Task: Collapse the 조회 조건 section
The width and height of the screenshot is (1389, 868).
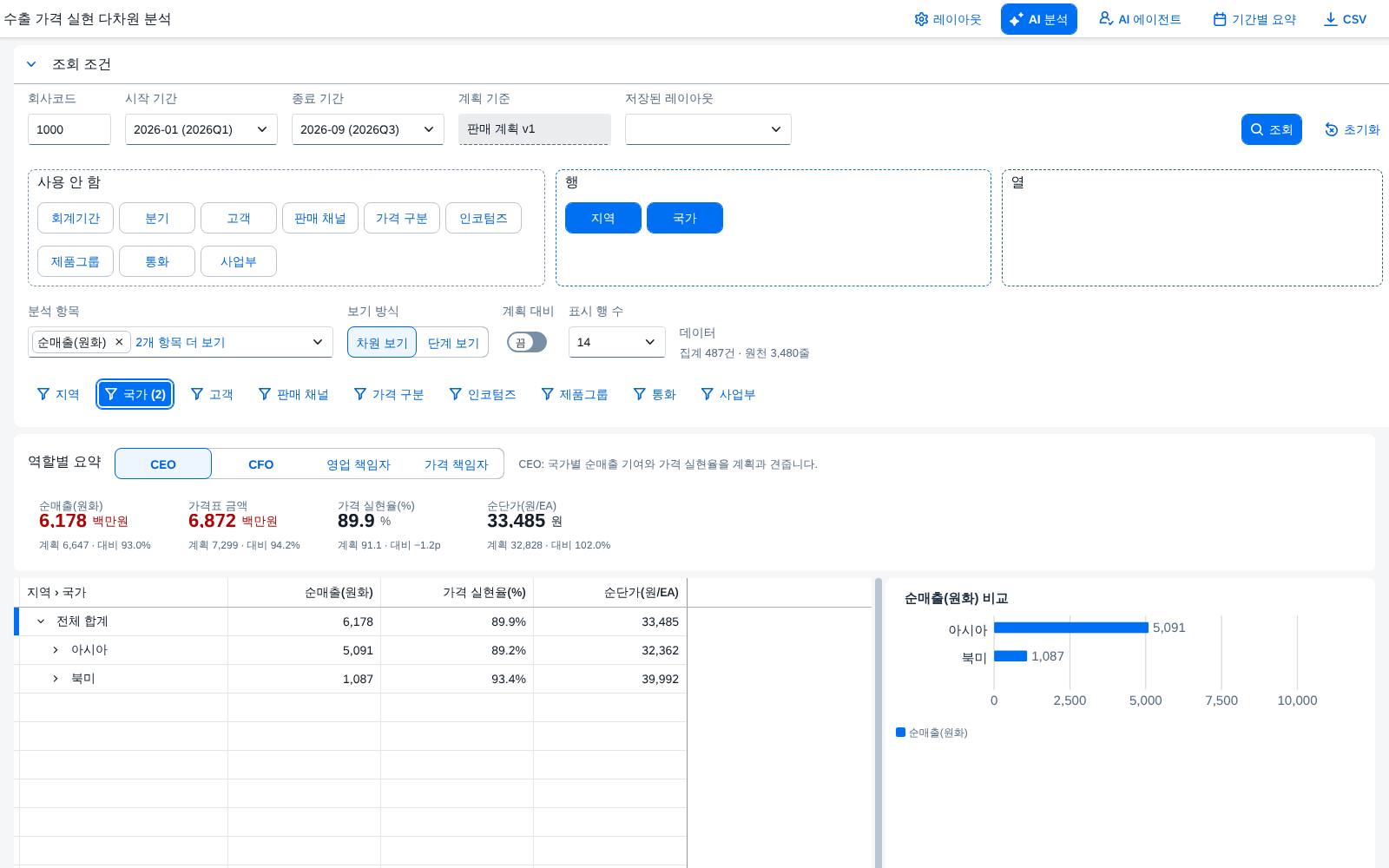Action: coord(31,64)
